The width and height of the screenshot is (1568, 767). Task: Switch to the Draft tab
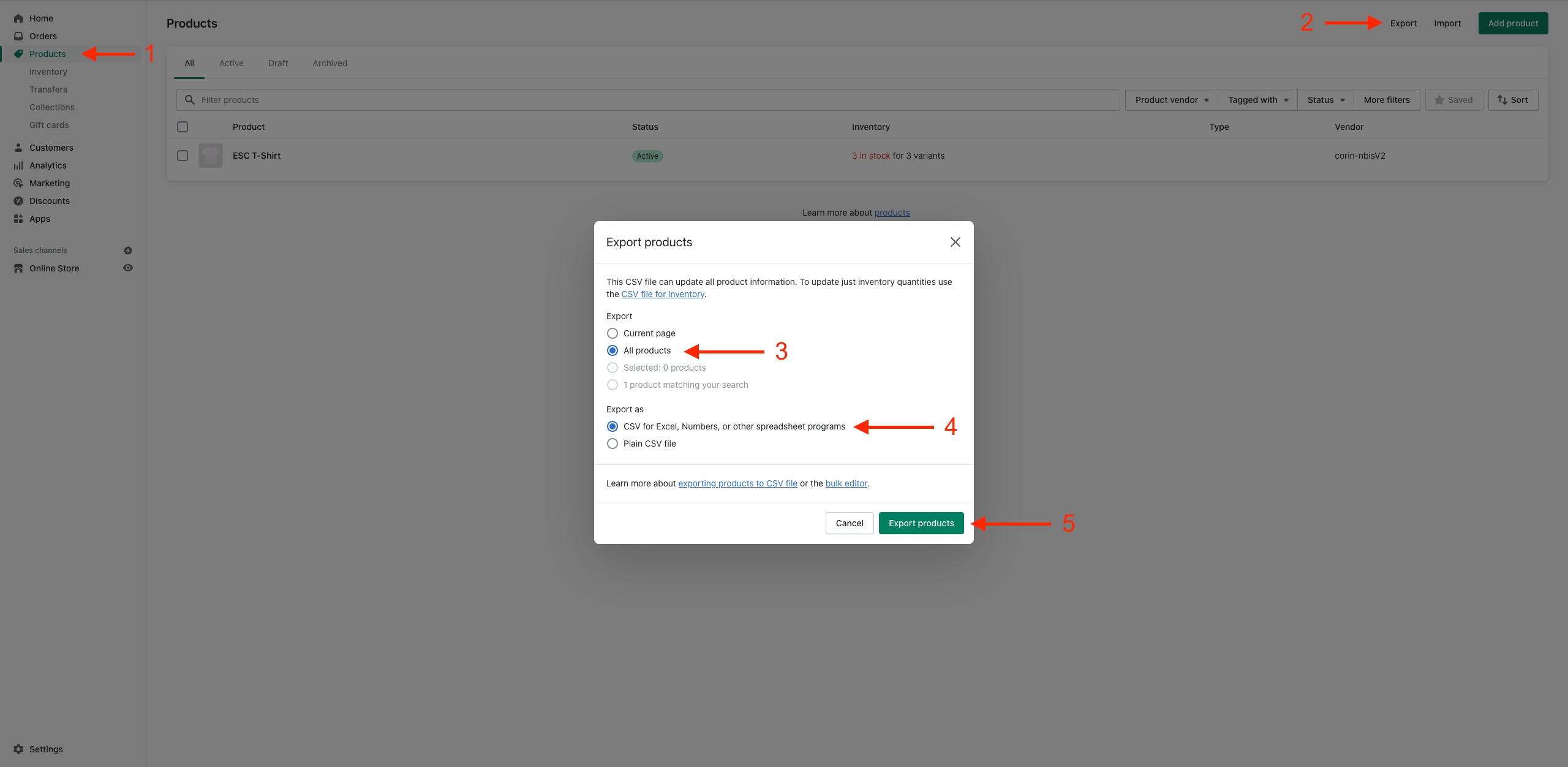point(277,62)
